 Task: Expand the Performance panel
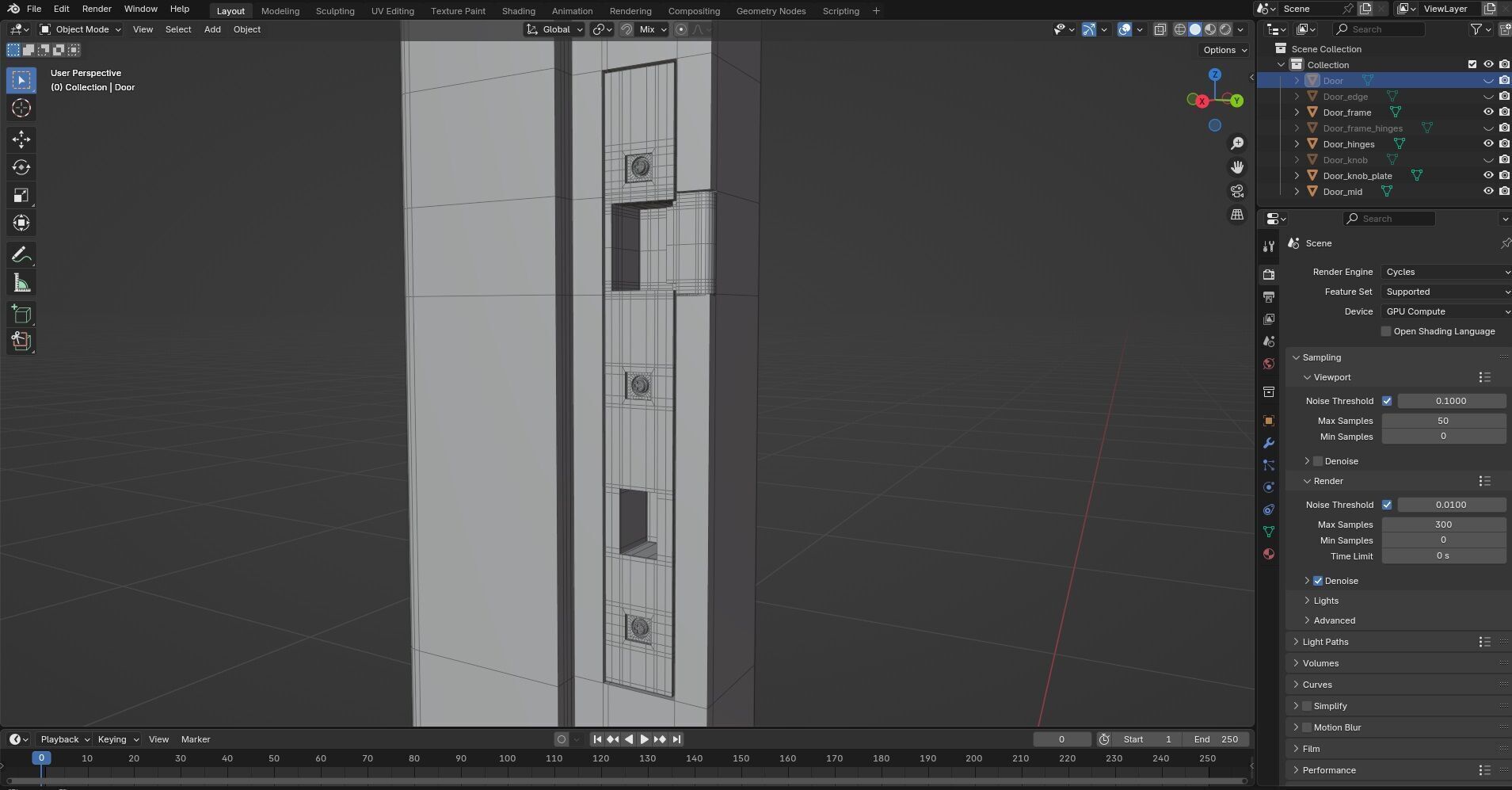click(x=1329, y=770)
